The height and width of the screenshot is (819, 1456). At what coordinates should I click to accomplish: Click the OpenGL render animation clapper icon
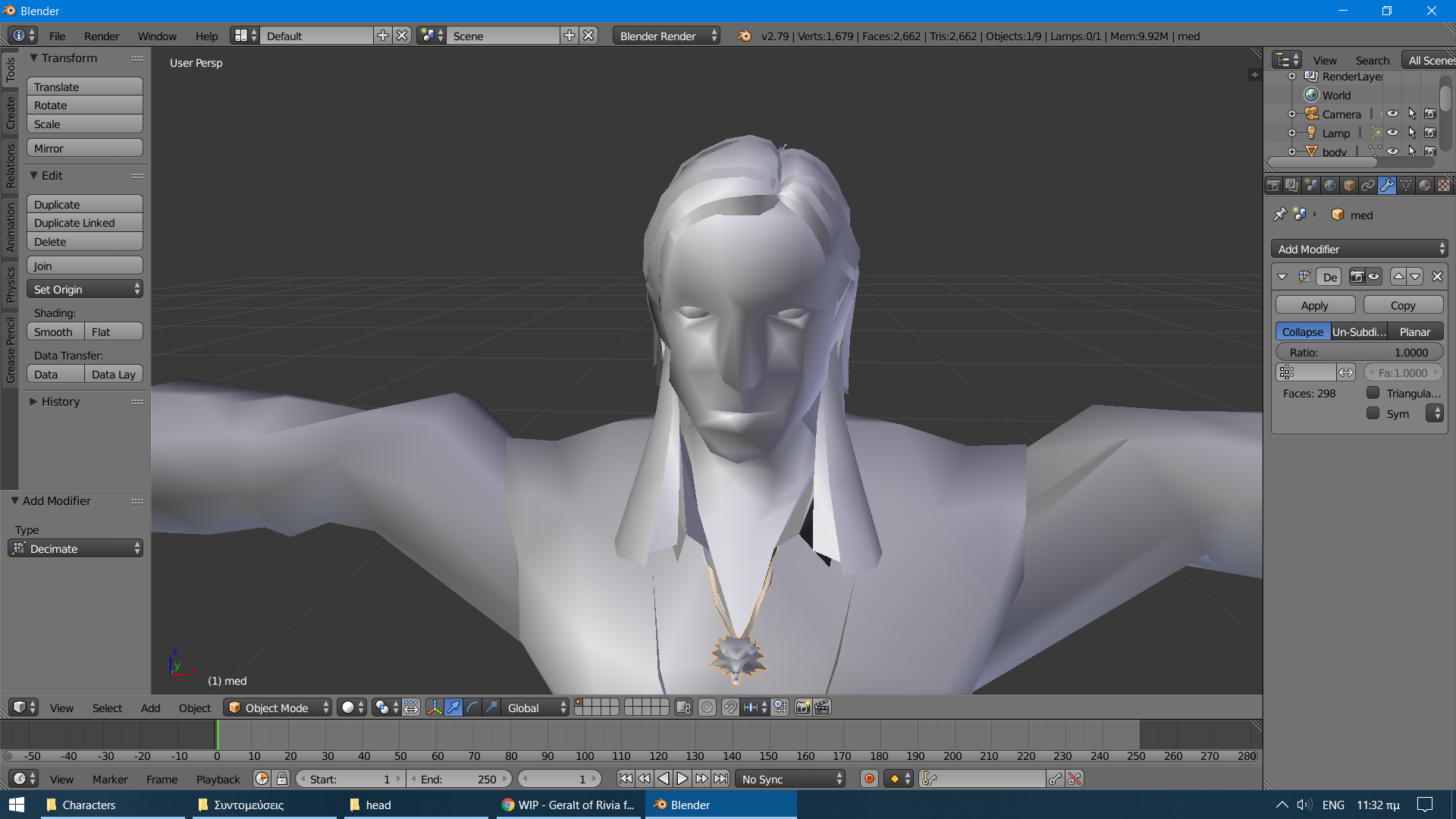click(822, 708)
